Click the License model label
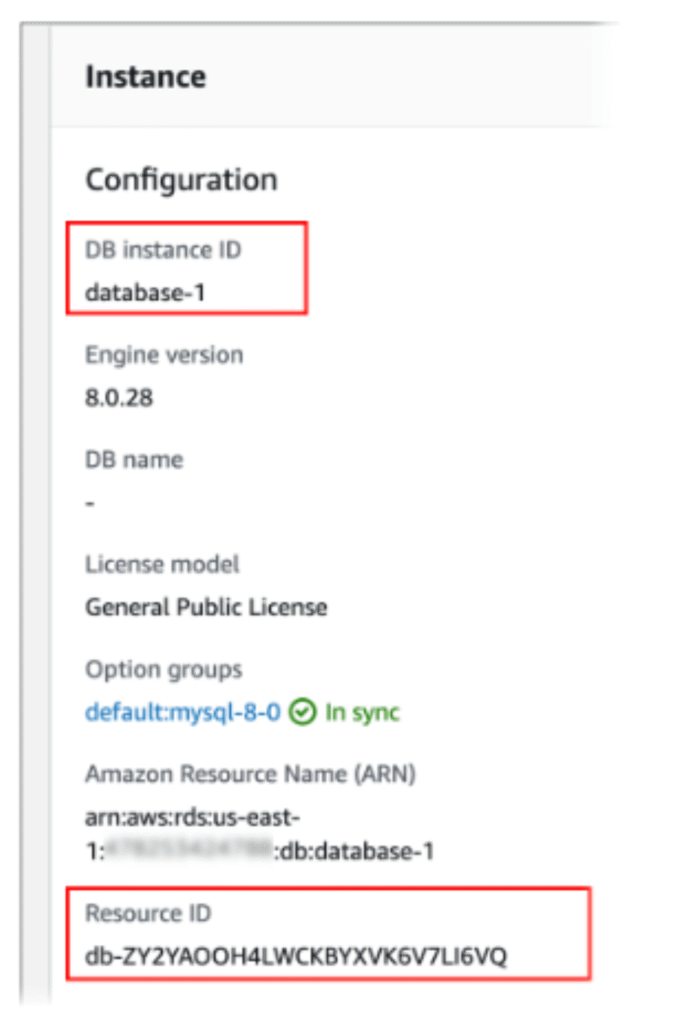 coord(162,565)
